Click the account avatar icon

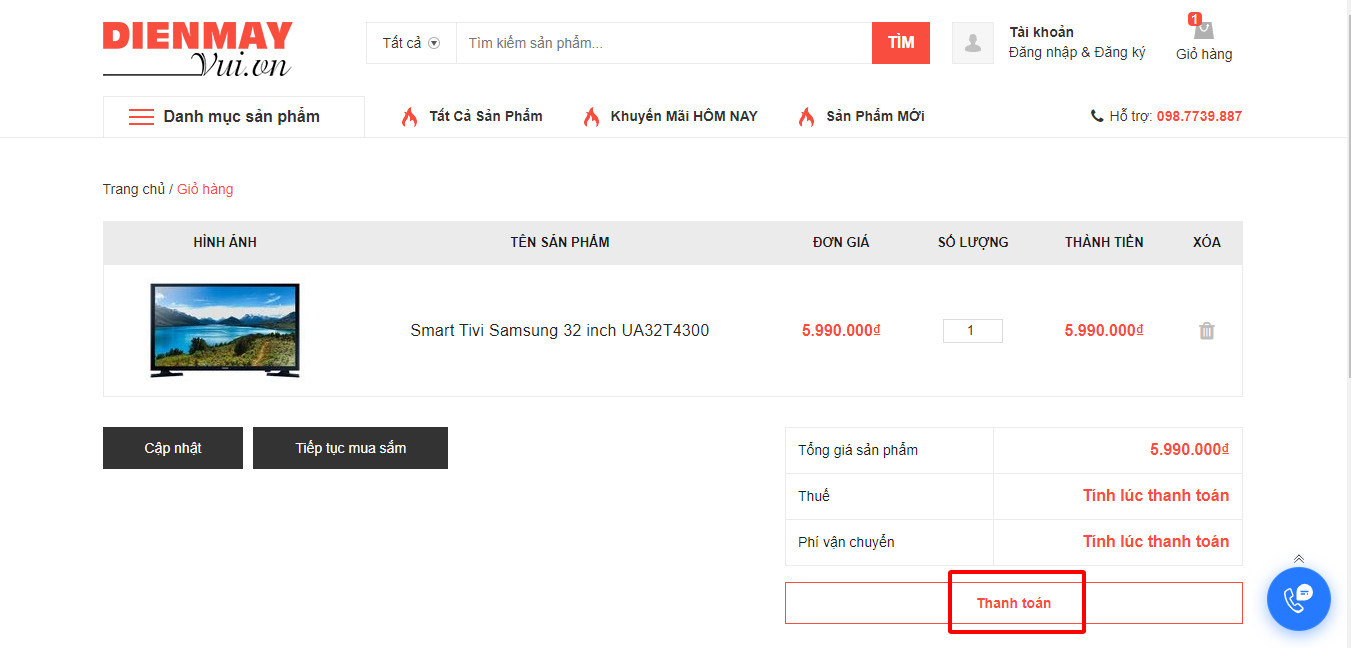972,43
